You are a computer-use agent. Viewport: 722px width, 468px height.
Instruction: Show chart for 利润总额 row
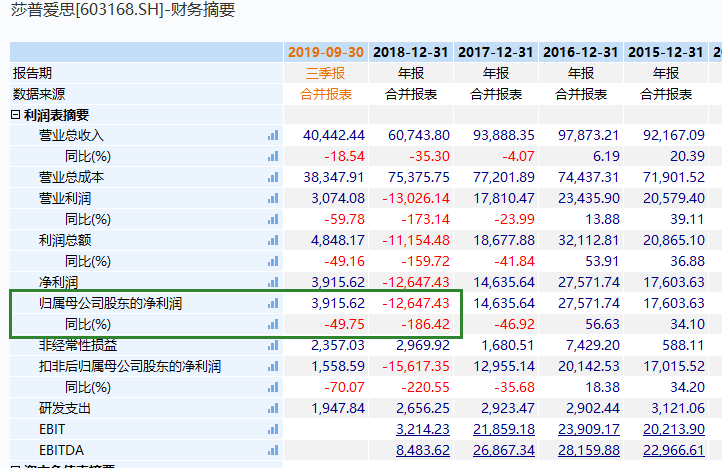tap(272, 240)
